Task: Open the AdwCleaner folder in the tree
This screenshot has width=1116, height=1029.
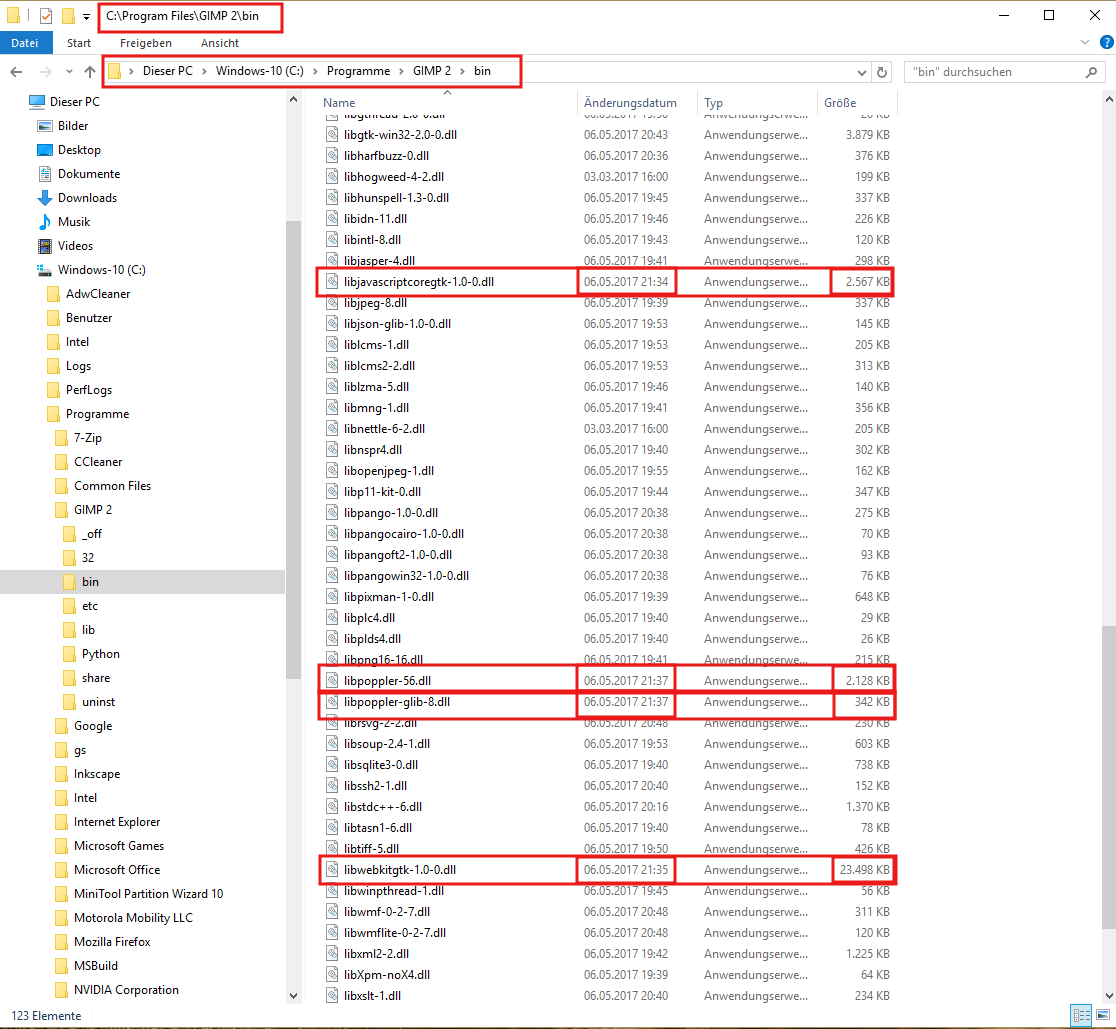Action: click(98, 294)
